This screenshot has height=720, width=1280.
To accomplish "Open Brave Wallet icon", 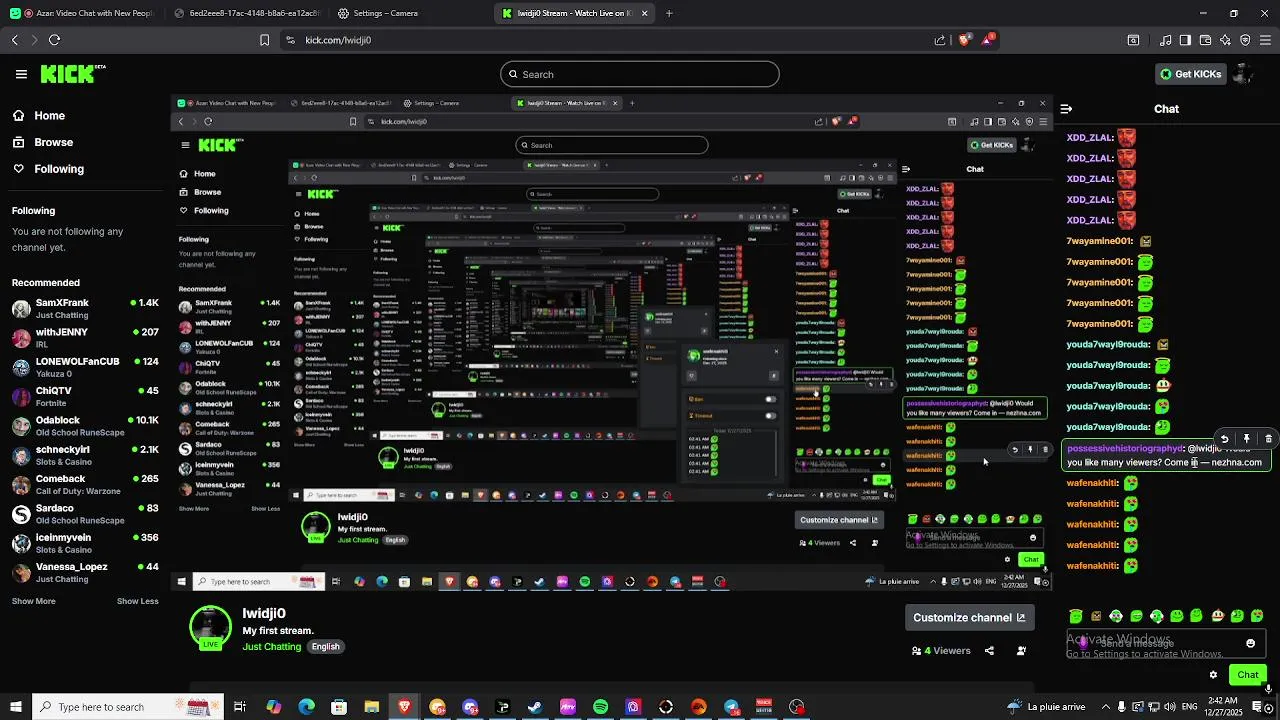I will tap(1205, 40).
